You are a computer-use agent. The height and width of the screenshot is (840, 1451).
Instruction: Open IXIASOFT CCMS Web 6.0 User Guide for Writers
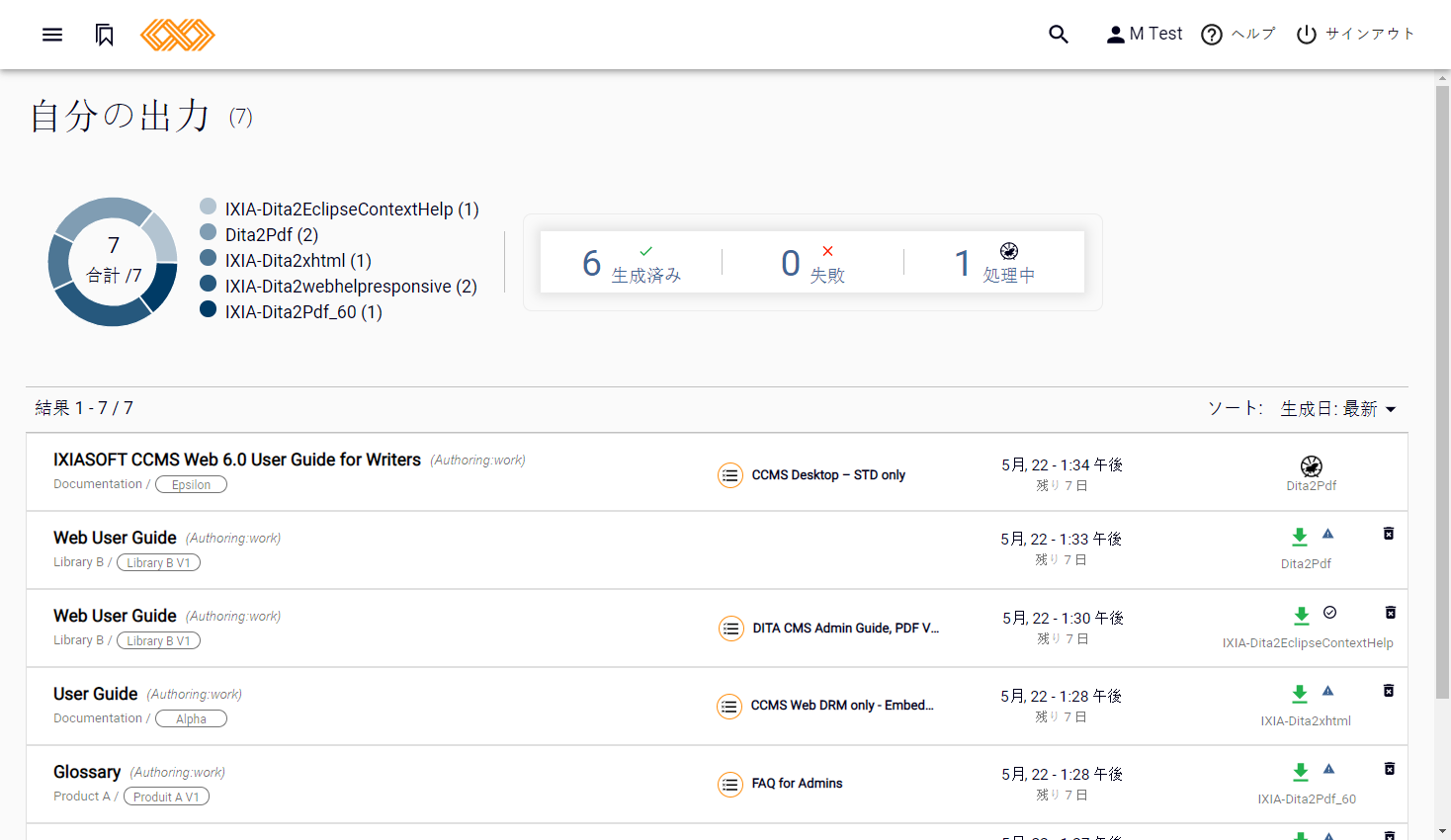[237, 460]
